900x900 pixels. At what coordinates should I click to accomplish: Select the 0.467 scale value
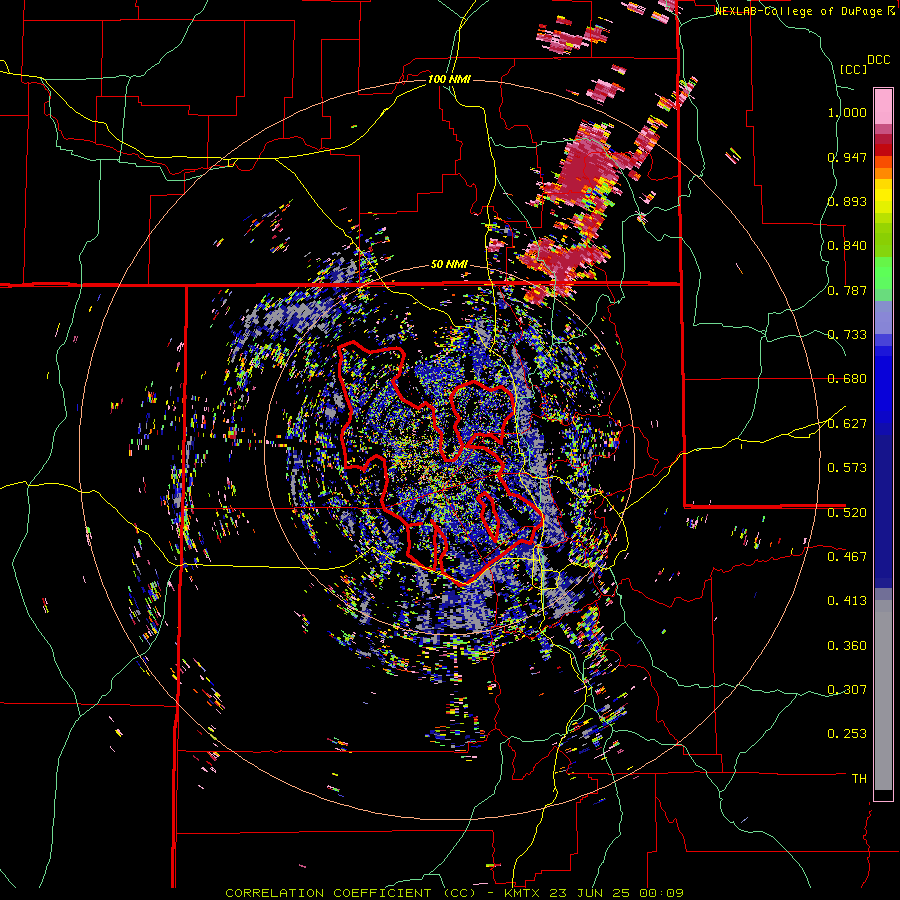tap(847, 557)
